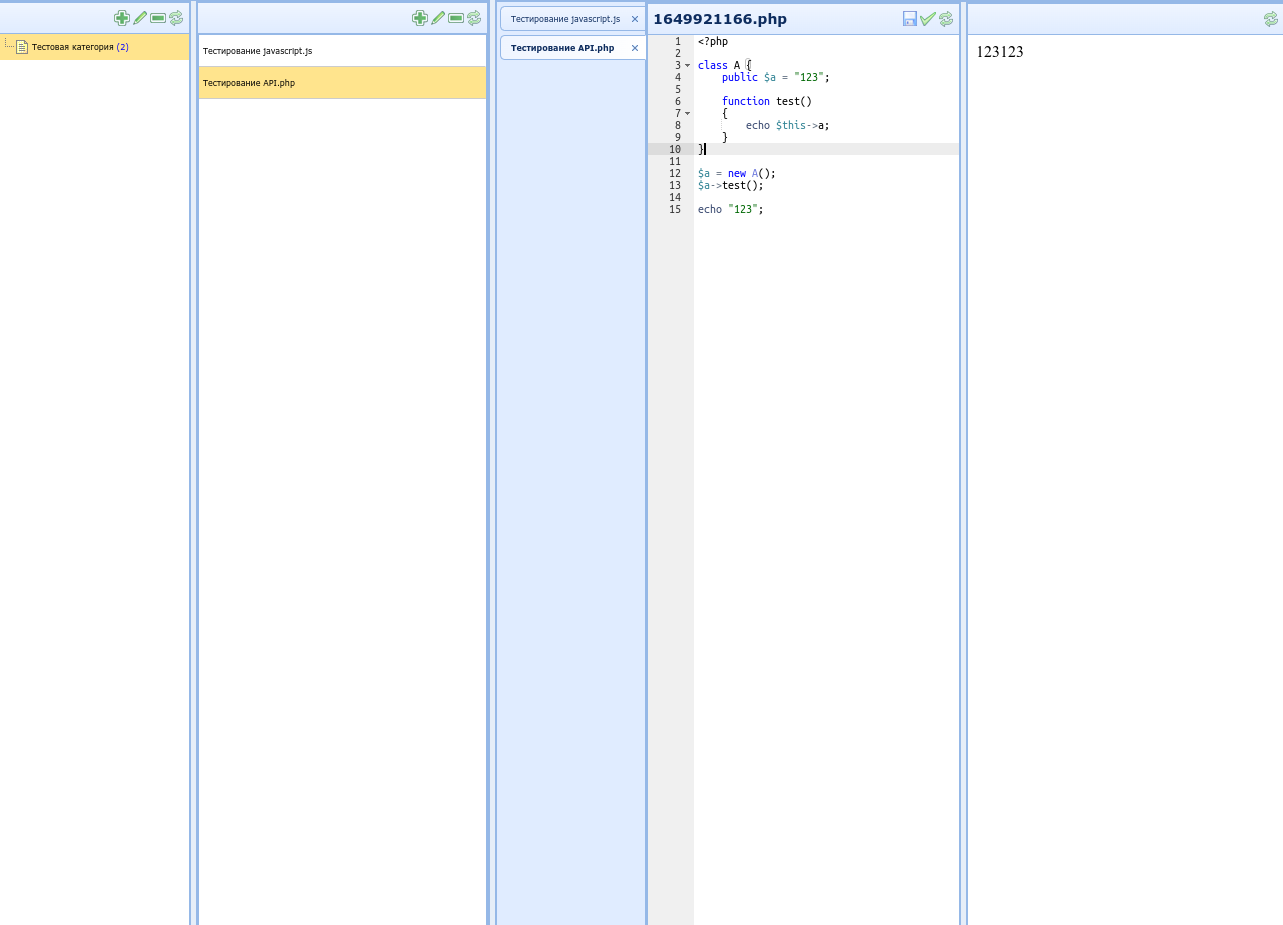The height and width of the screenshot is (925, 1283).
Task: Open Тестирование javascript.js in the files list
Action: (342, 50)
